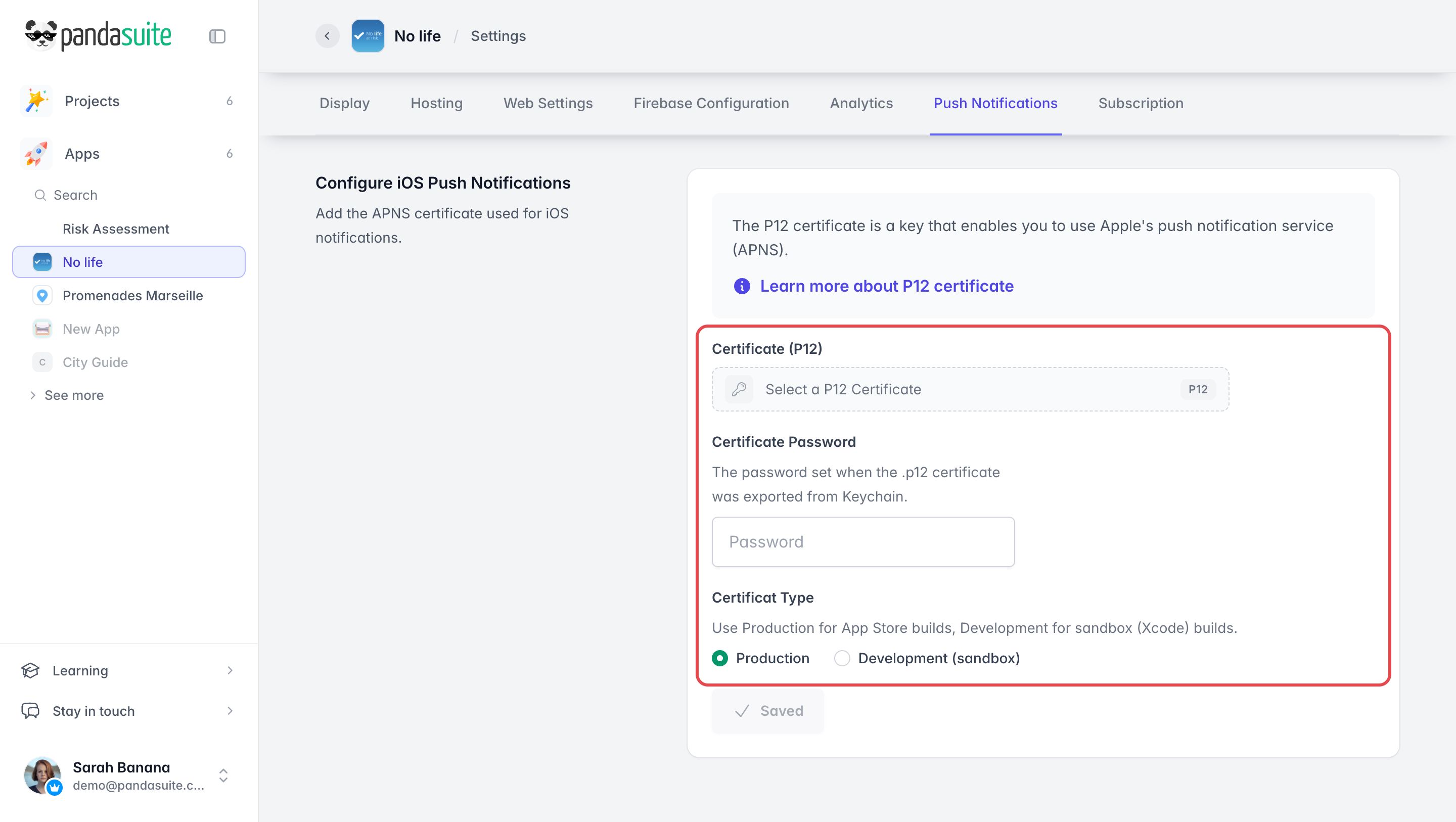The width and height of the screenshot is (1456, 822).
Task: Click the Apps rocket icon
Action: pyautogui.click(x=36, y=154)
